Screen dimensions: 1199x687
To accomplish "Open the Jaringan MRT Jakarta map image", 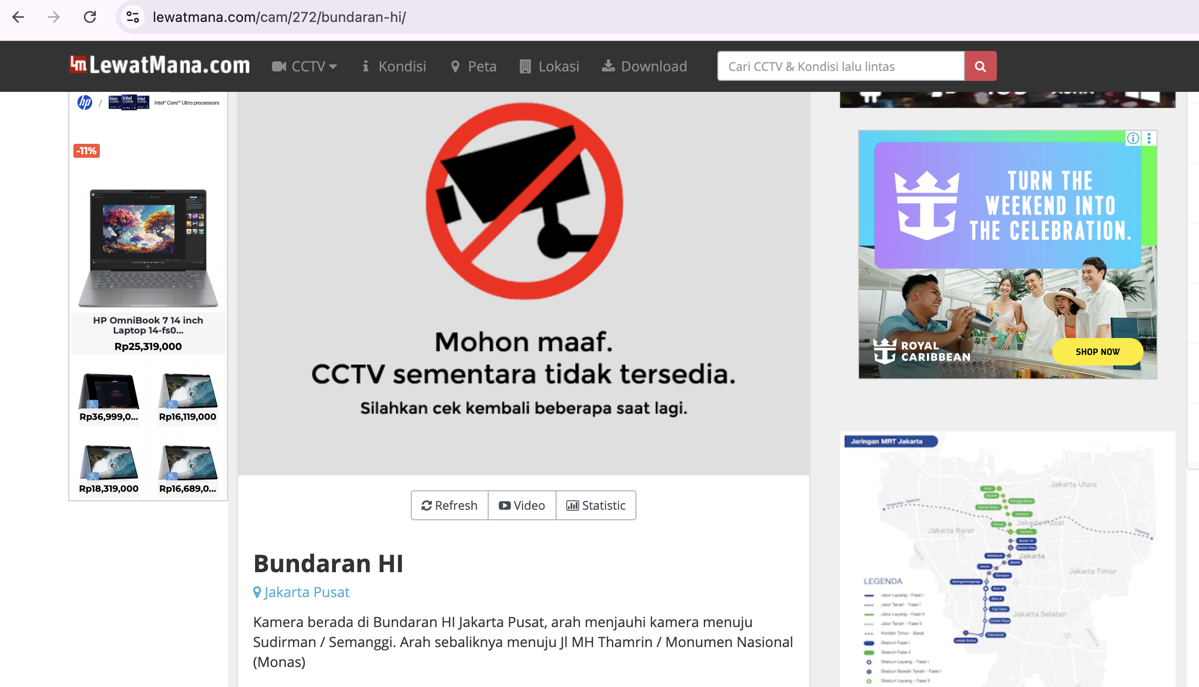I will pos(1007,559).
